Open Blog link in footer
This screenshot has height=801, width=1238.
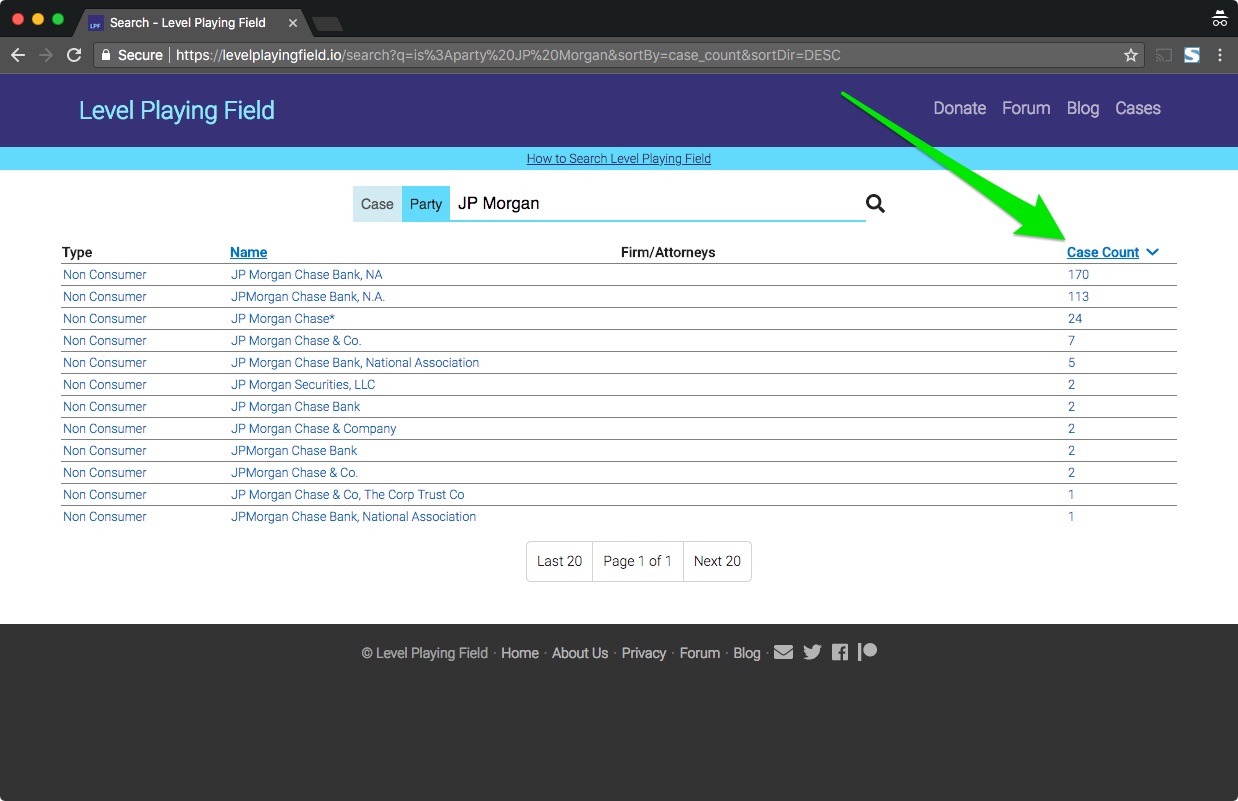coord(747,653)
